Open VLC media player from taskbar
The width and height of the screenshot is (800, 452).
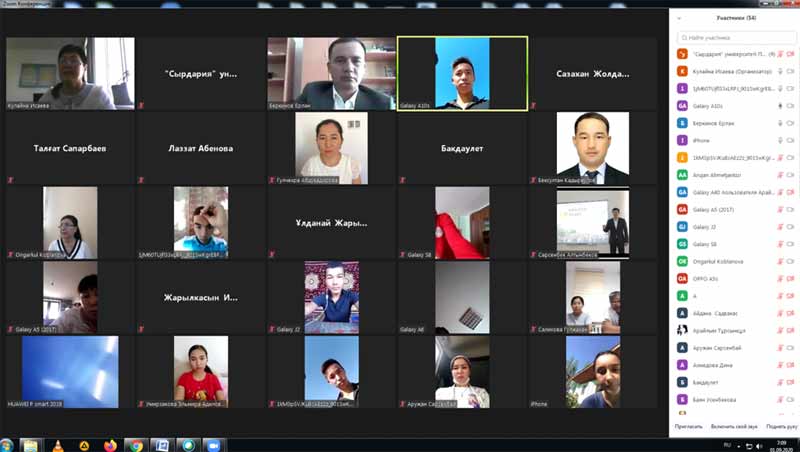point(56,445)
